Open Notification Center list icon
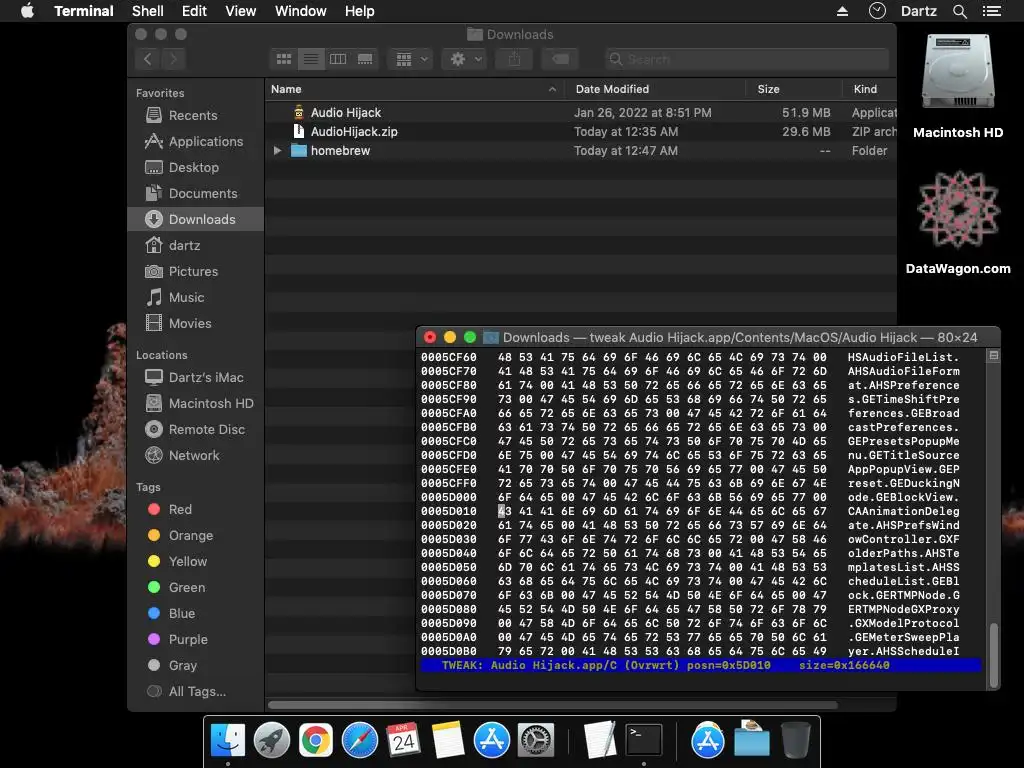This screenshot has height=768, width=1024. 991,11
